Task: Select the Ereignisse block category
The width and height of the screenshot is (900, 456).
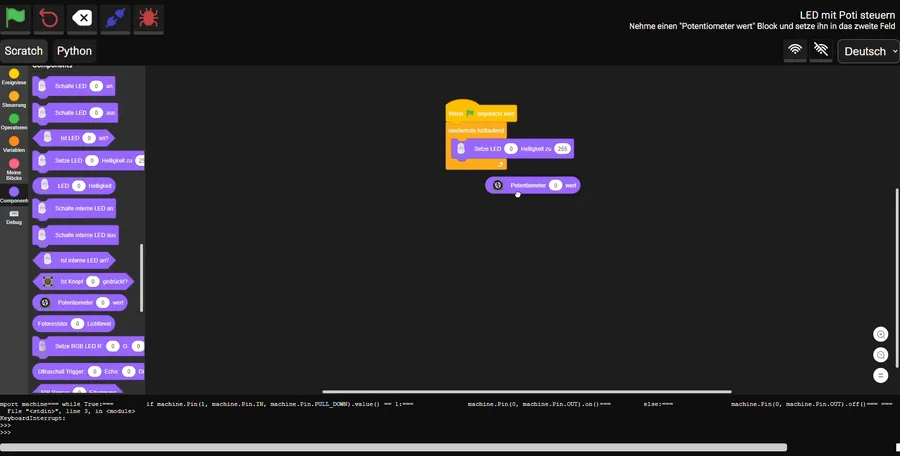Action: [x=14, y=76]
